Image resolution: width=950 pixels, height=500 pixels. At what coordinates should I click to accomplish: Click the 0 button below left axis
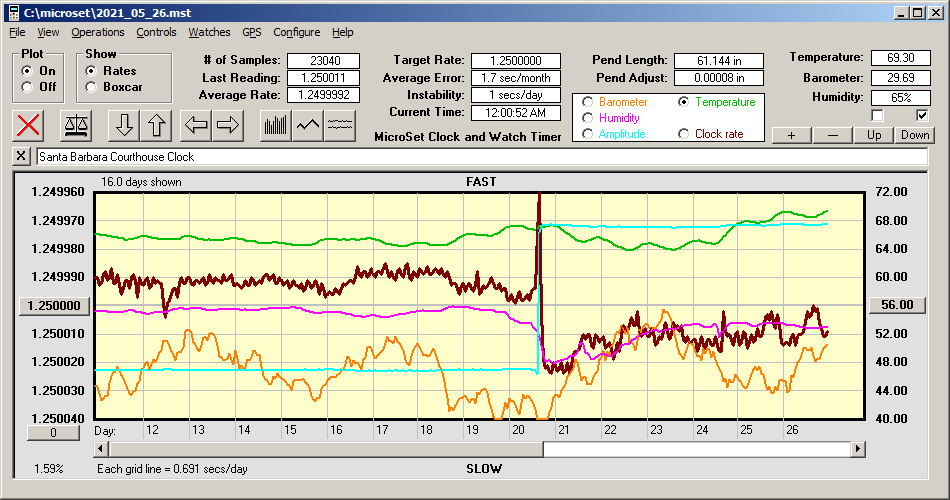point(53,433)
